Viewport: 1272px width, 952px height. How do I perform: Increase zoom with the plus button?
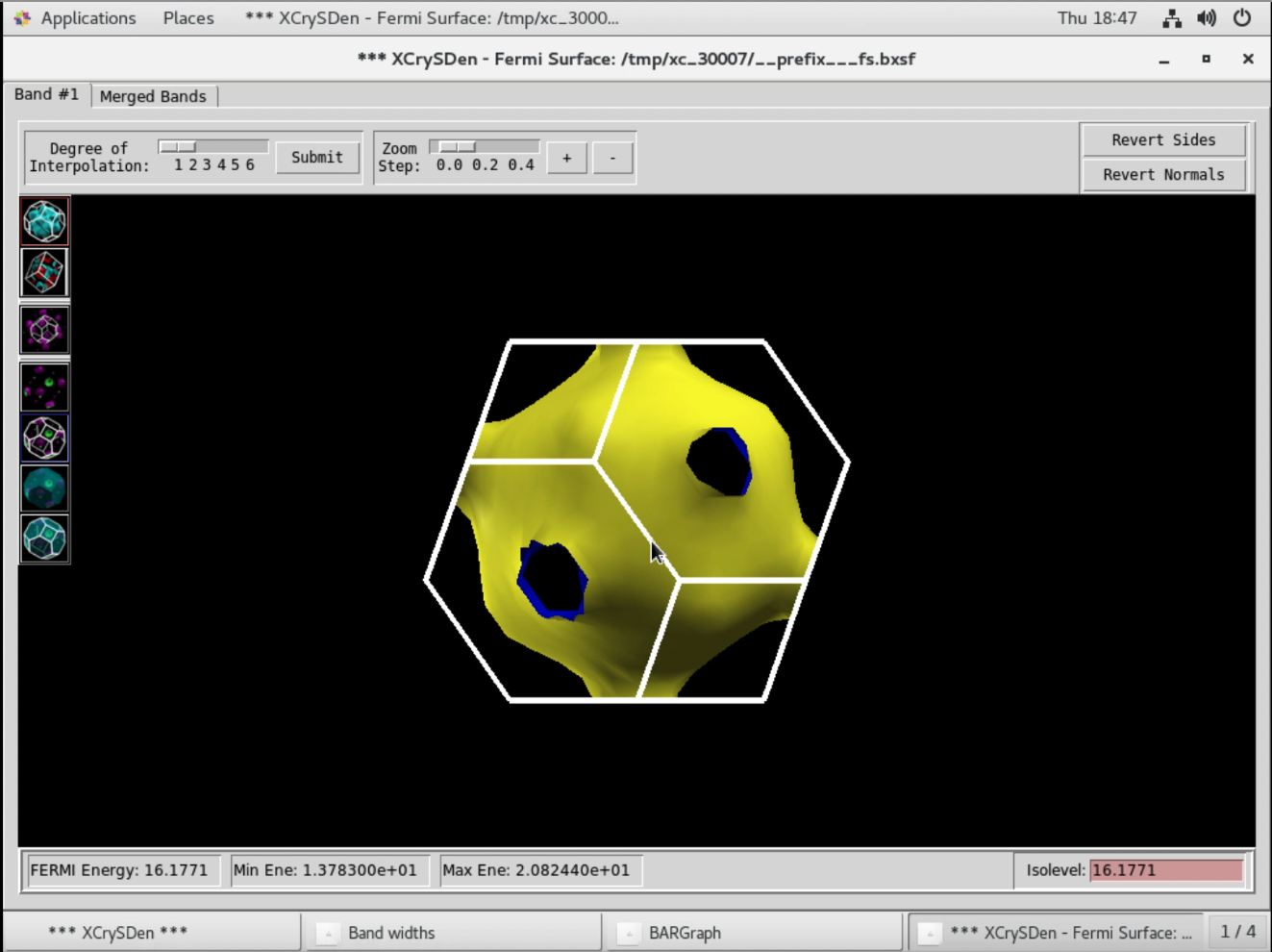567,158
